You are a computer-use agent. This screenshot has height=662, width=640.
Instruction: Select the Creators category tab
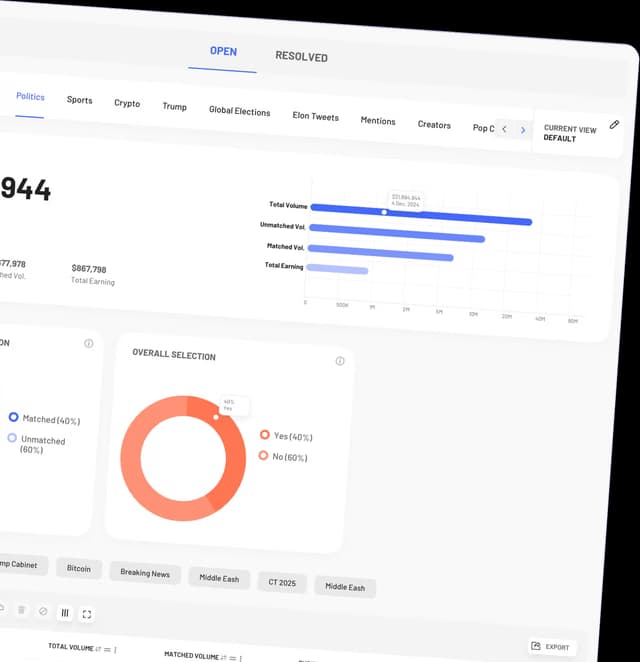pos(434,125)
